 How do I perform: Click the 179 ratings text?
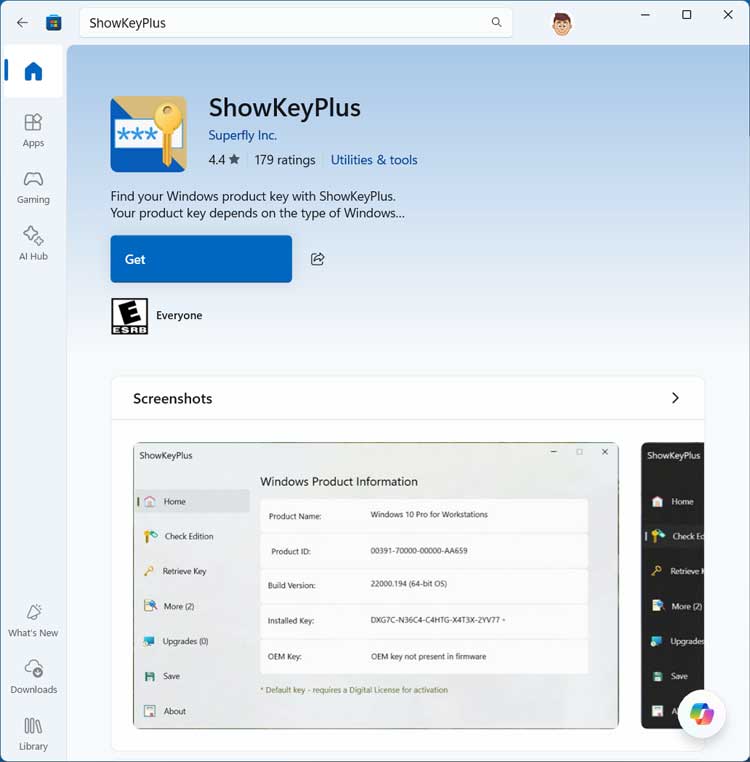(x=285, y=160)
